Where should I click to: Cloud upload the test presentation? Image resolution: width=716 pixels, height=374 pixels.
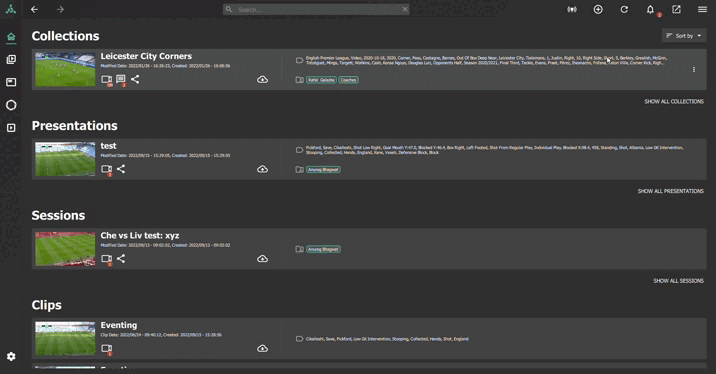point(262,169)
